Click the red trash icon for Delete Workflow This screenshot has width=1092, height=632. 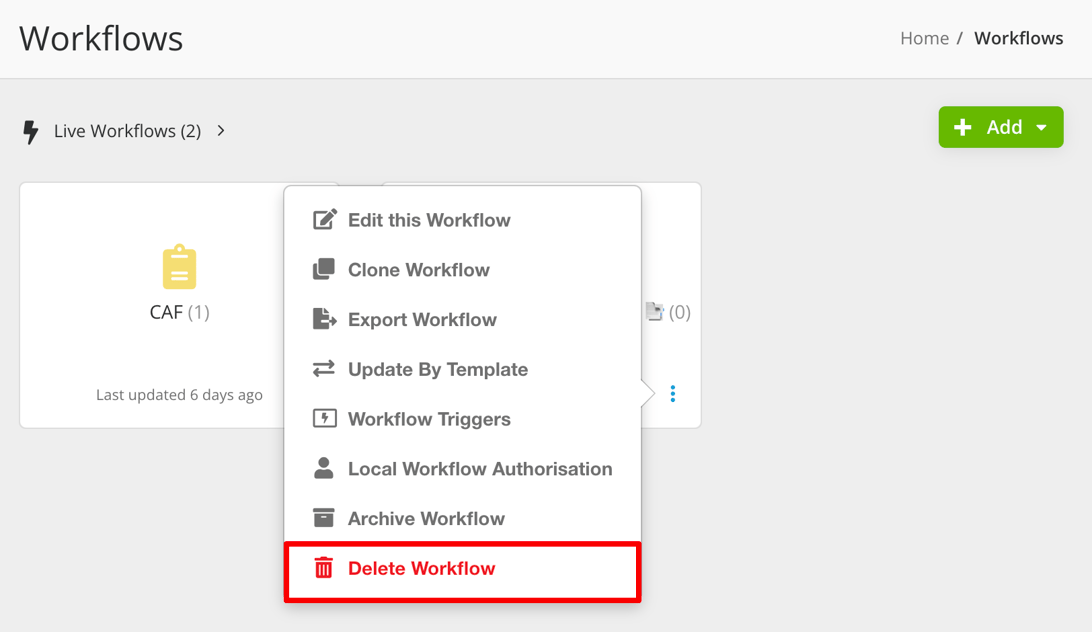coord(323,567)
